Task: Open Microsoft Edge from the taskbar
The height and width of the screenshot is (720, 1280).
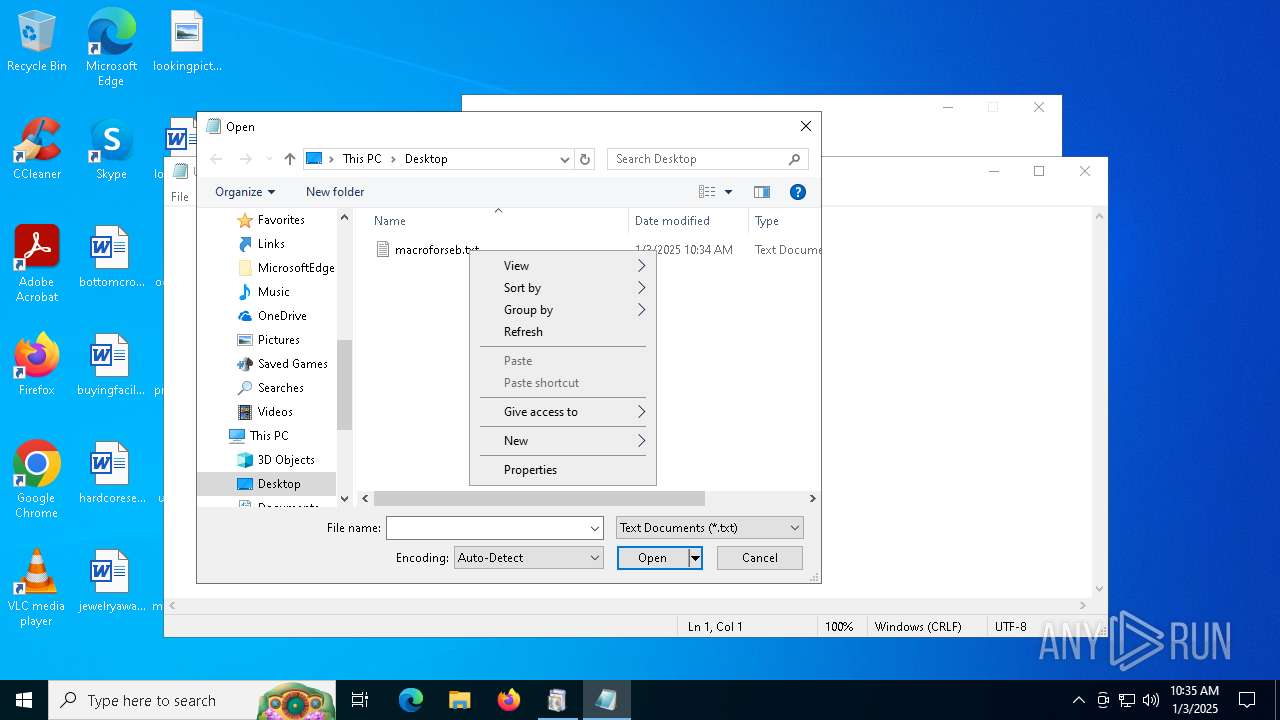Action: pos(411,700)
